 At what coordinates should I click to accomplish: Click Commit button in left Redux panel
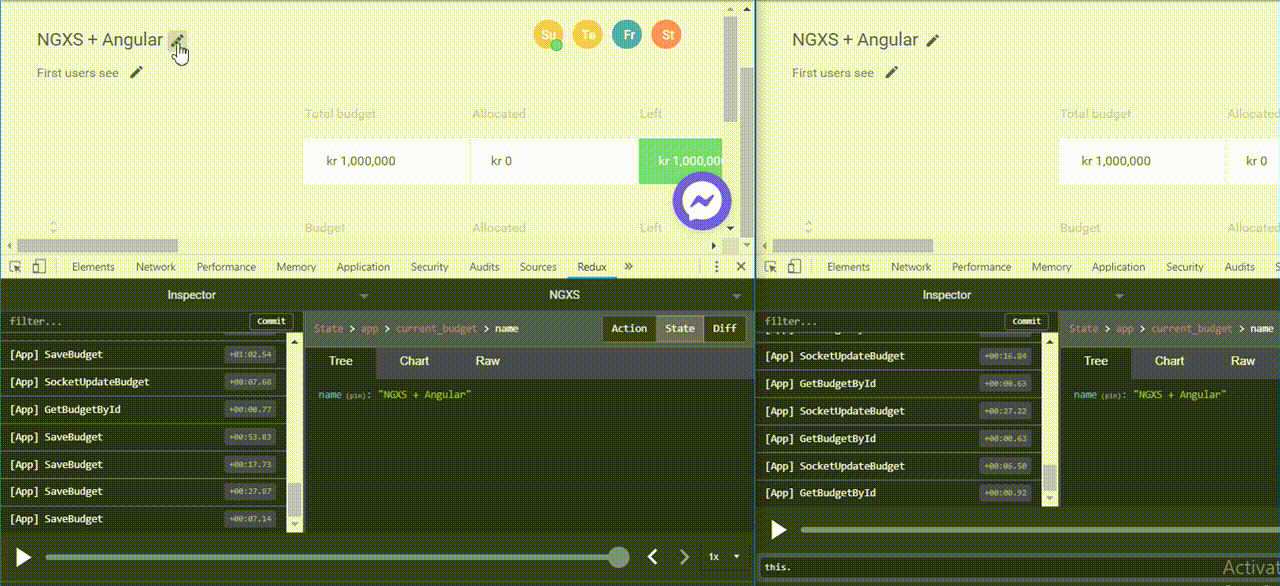click(271, 321)
